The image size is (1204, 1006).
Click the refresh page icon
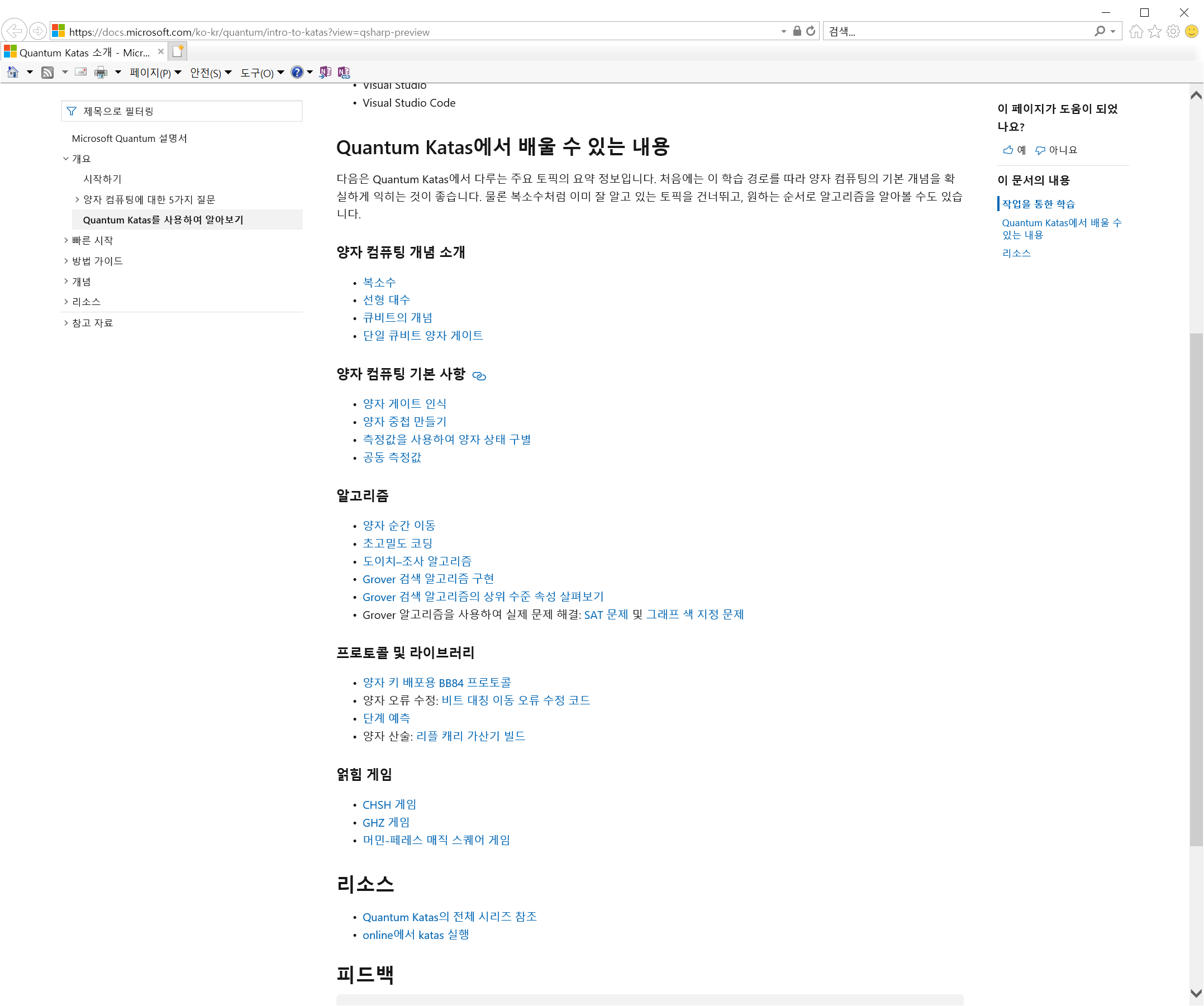811,31
